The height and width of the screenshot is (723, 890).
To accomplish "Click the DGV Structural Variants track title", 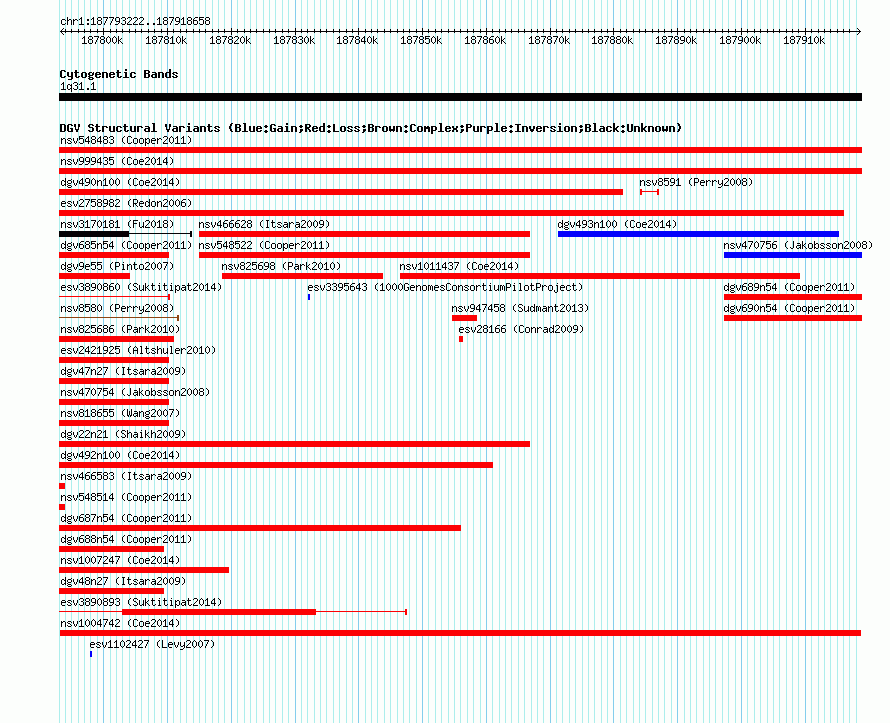I will pyautogui.click(x=370, y=128).
